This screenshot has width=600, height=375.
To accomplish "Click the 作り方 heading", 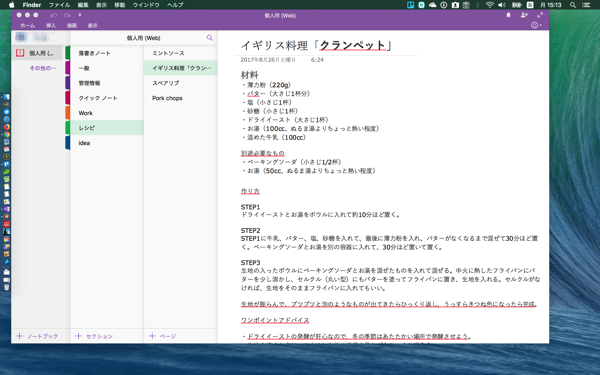I will [250, 191].
